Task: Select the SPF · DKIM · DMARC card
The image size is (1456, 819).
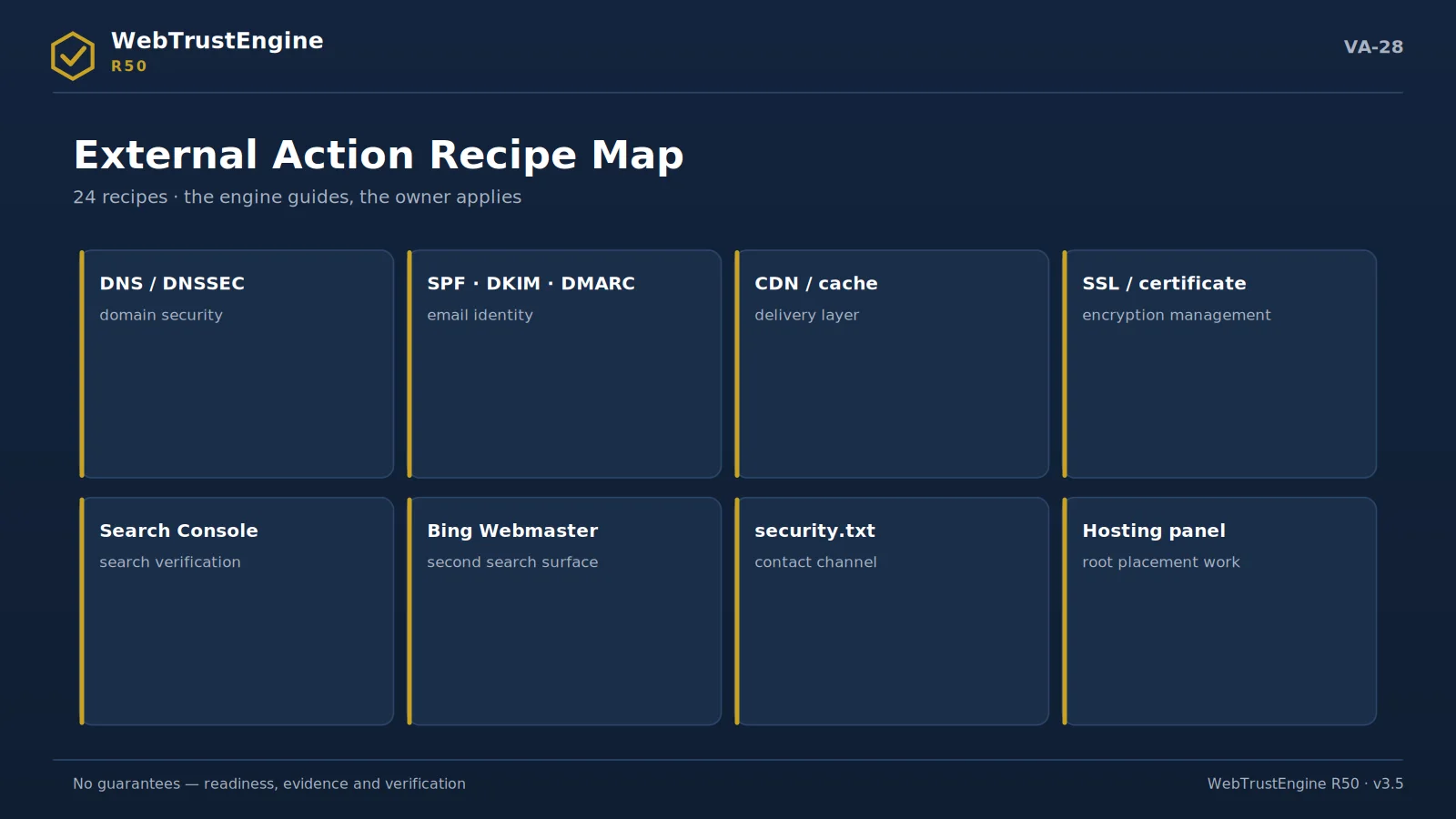Action: coord(564,364)
